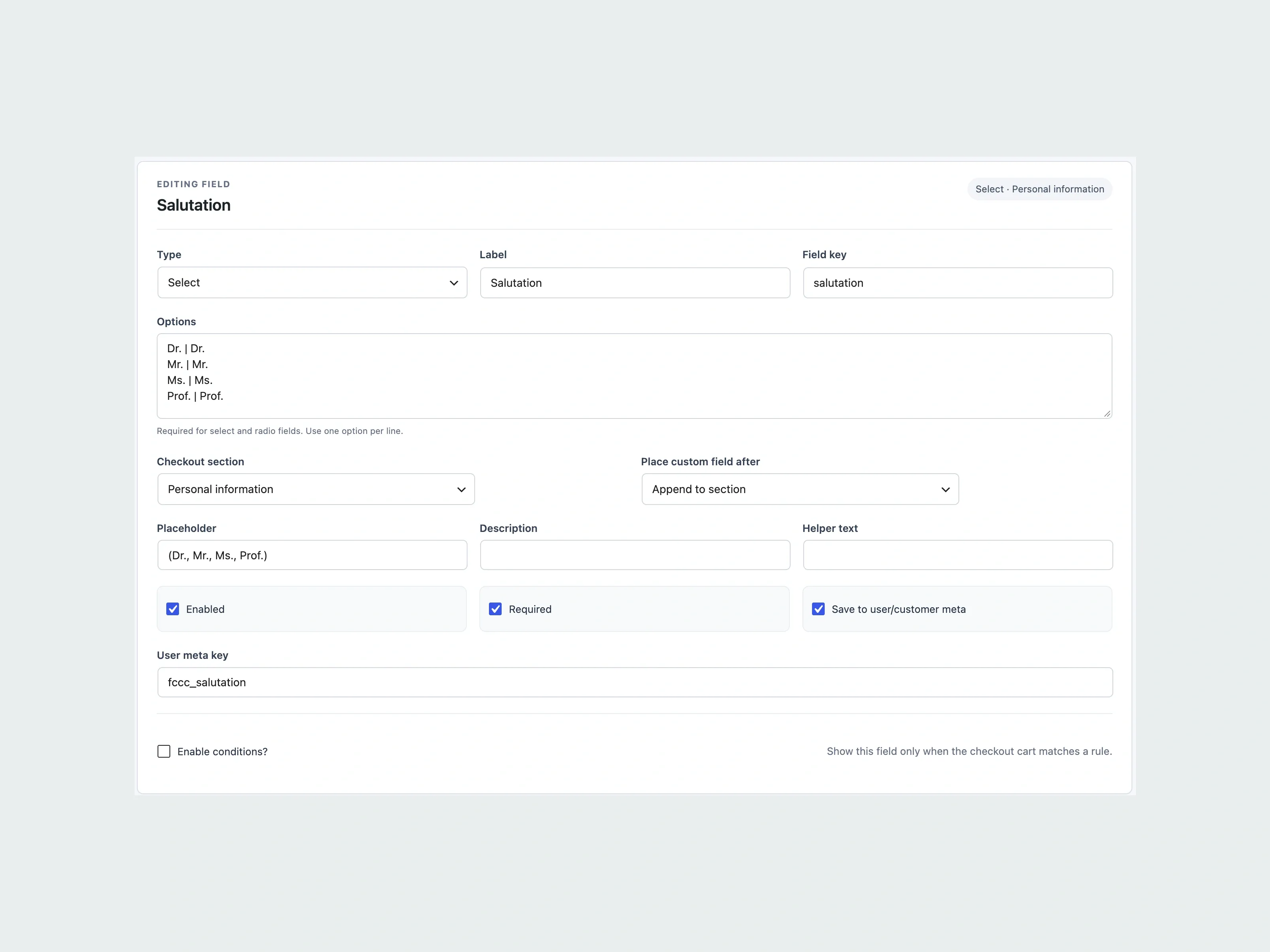Screen dimensions: 1270x952
Task: Focus the empty Description field
Action: (635, 555)
